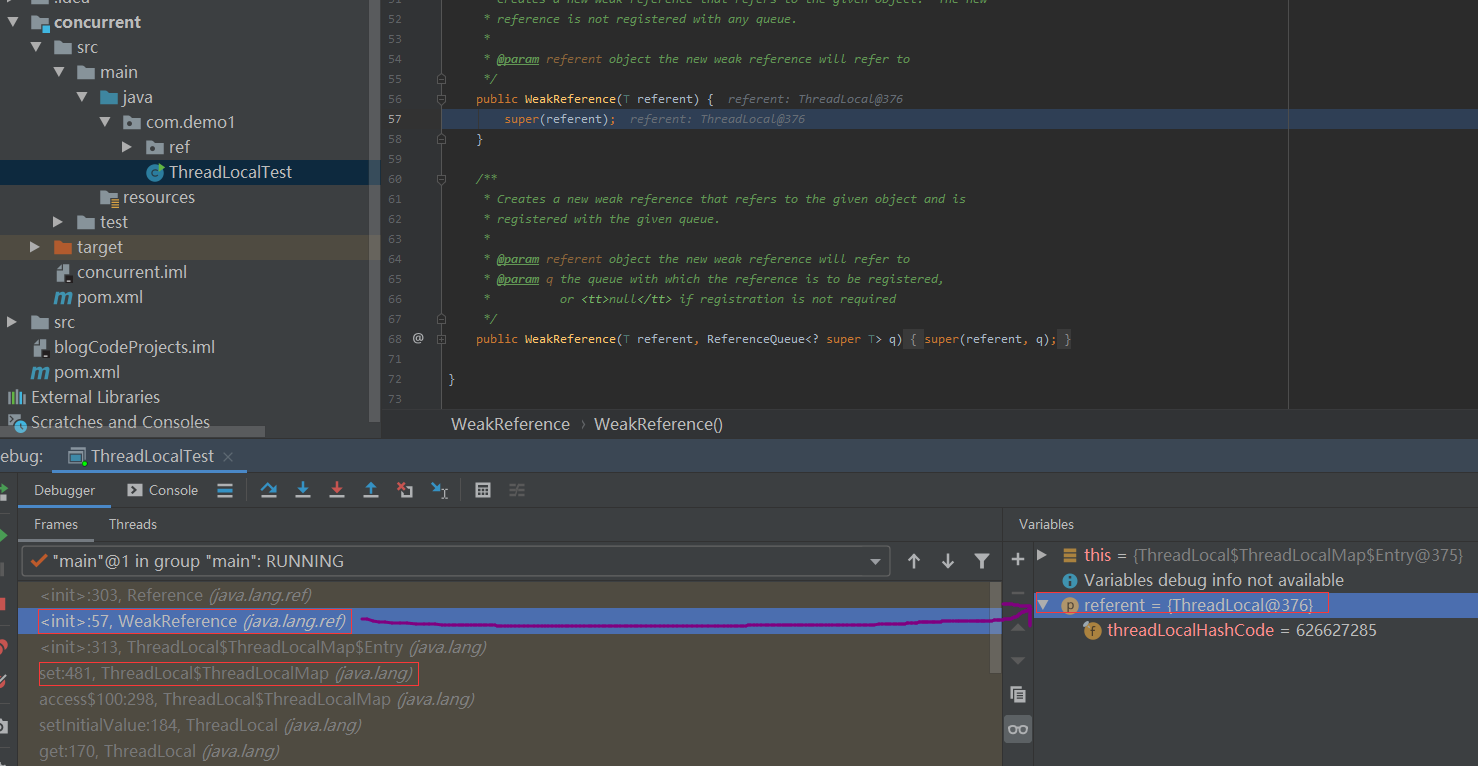The width and height of the screenshot is (1478, 766).
Task: Fold the constructor at line 56
Action: pos(442,99)
